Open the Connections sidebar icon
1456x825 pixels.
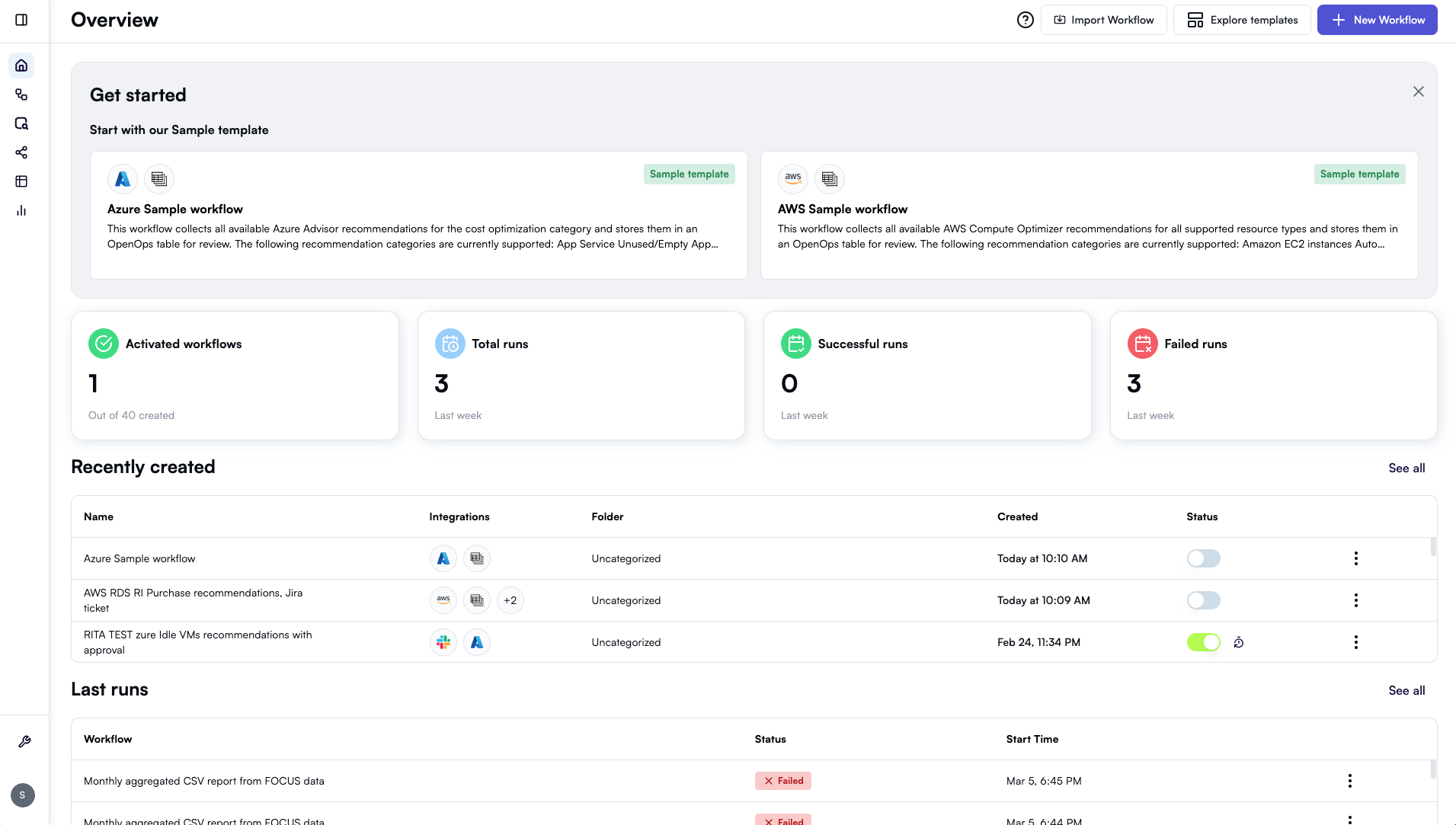tap(21, 152)
